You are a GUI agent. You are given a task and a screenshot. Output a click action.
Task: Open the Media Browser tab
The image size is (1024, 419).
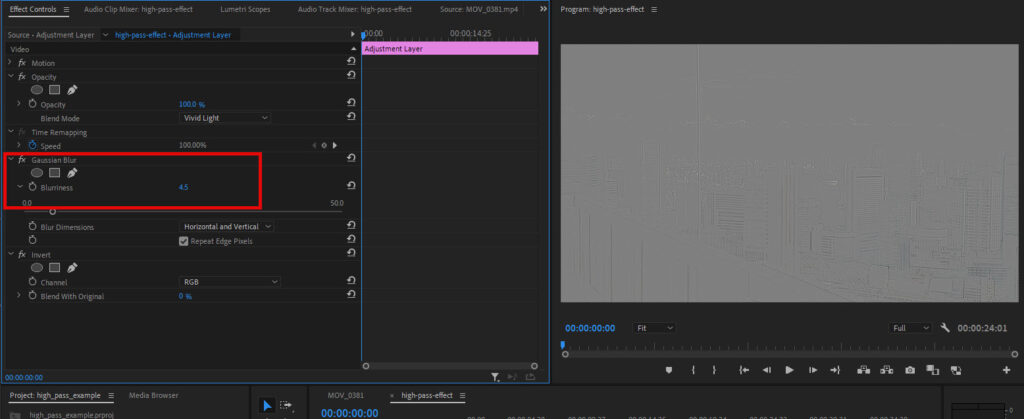tap(153, 395)
